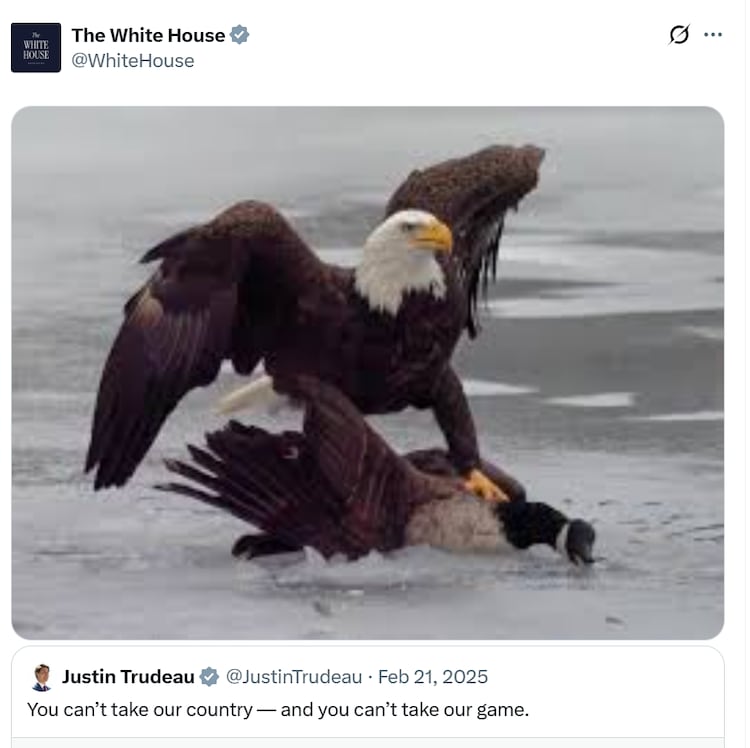
Task: Click the Feb 21, 2025 timestamp
Action: 433,677
